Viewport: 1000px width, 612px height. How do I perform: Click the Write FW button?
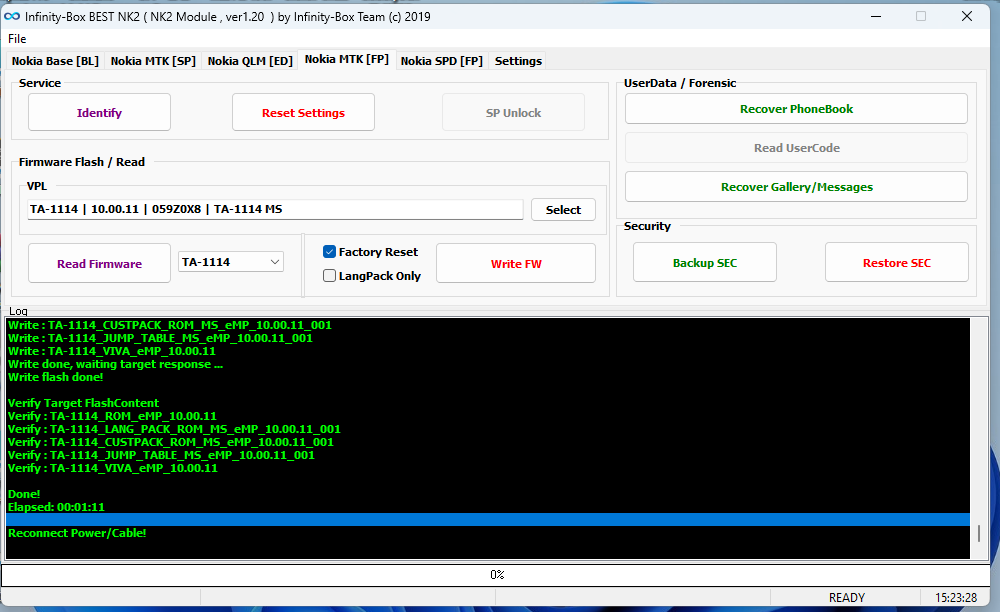click(x=516, y=264)
